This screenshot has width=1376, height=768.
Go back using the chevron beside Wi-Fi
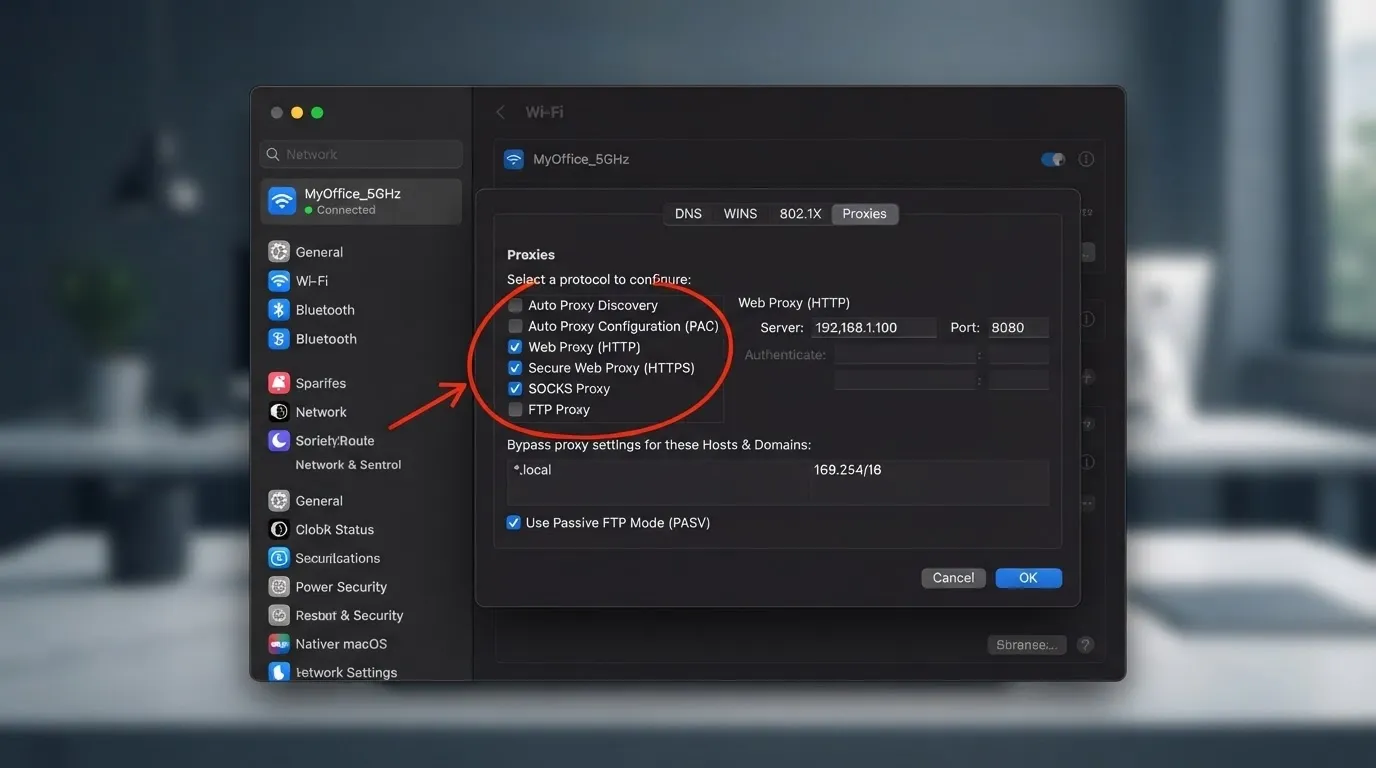(x=501, y=113)
